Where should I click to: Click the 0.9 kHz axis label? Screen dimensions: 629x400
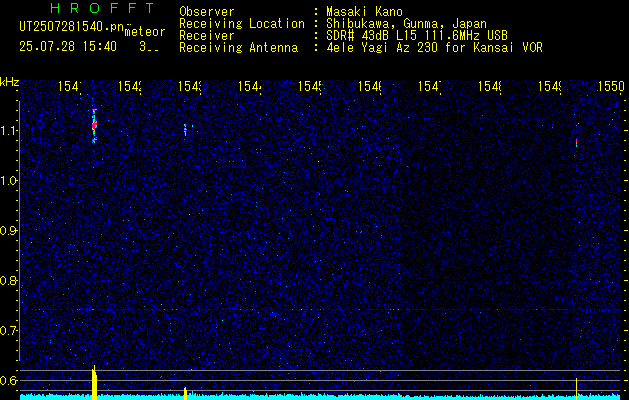[x=9, y=231]
